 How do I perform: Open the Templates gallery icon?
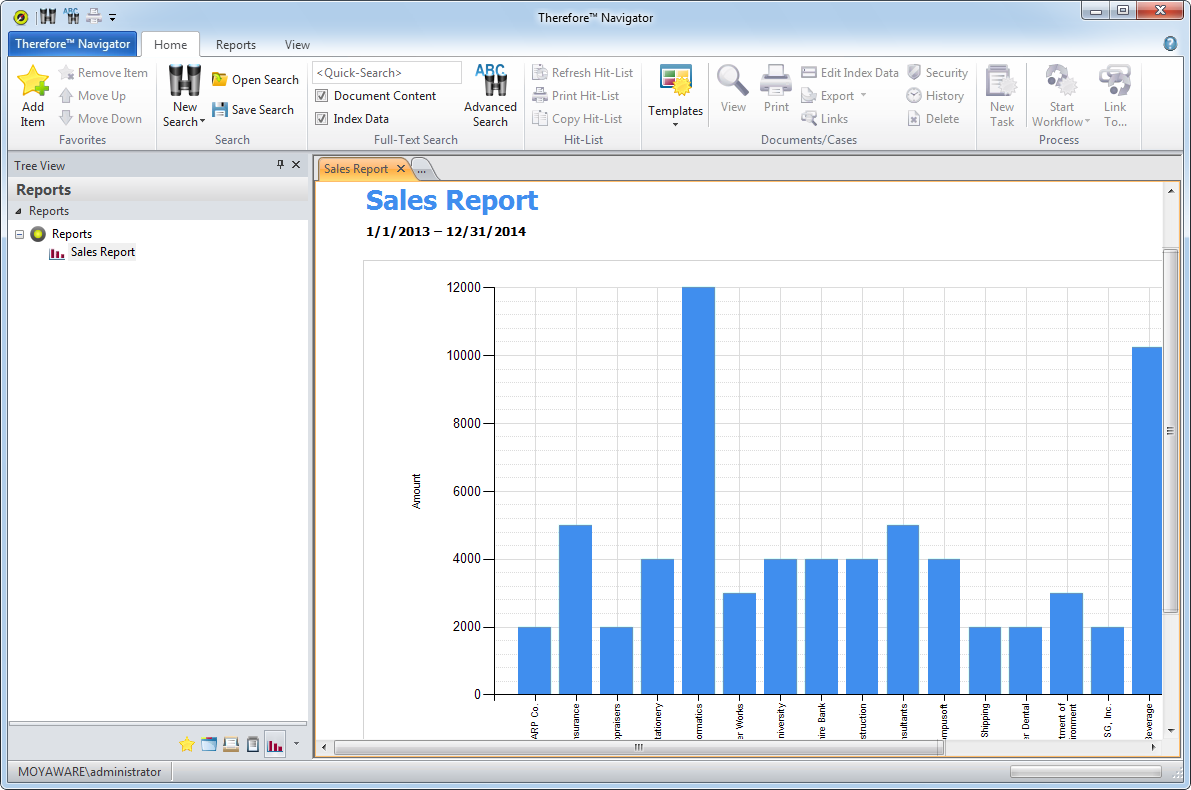675,82
